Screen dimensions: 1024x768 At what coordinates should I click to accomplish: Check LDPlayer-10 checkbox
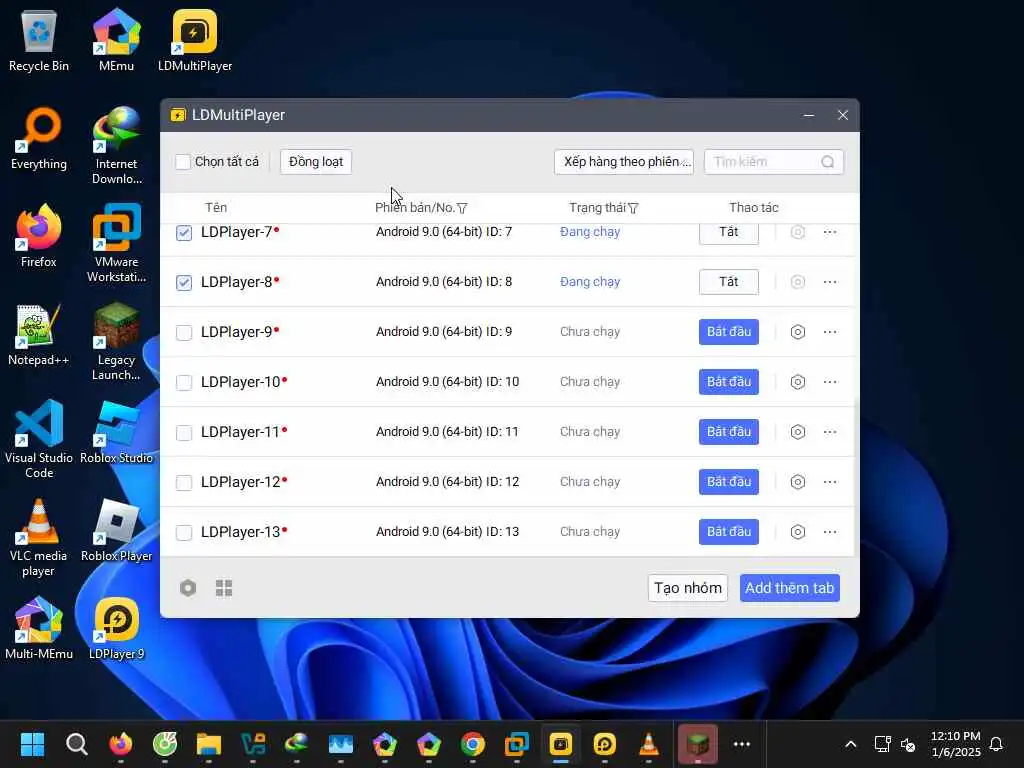click(x=184, y=383)
